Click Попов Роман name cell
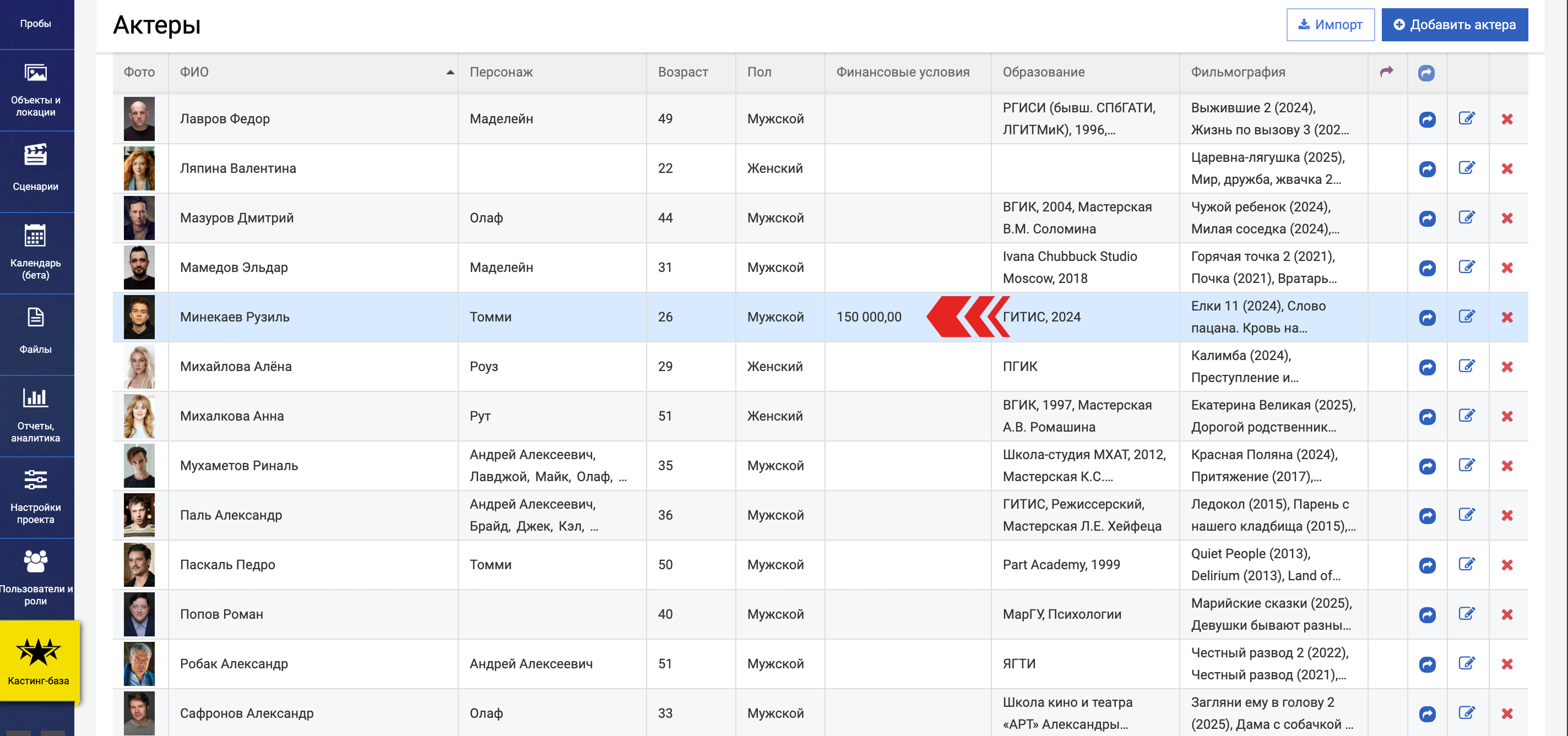The width and height of the screenshot is (1568, 736). 313,614
